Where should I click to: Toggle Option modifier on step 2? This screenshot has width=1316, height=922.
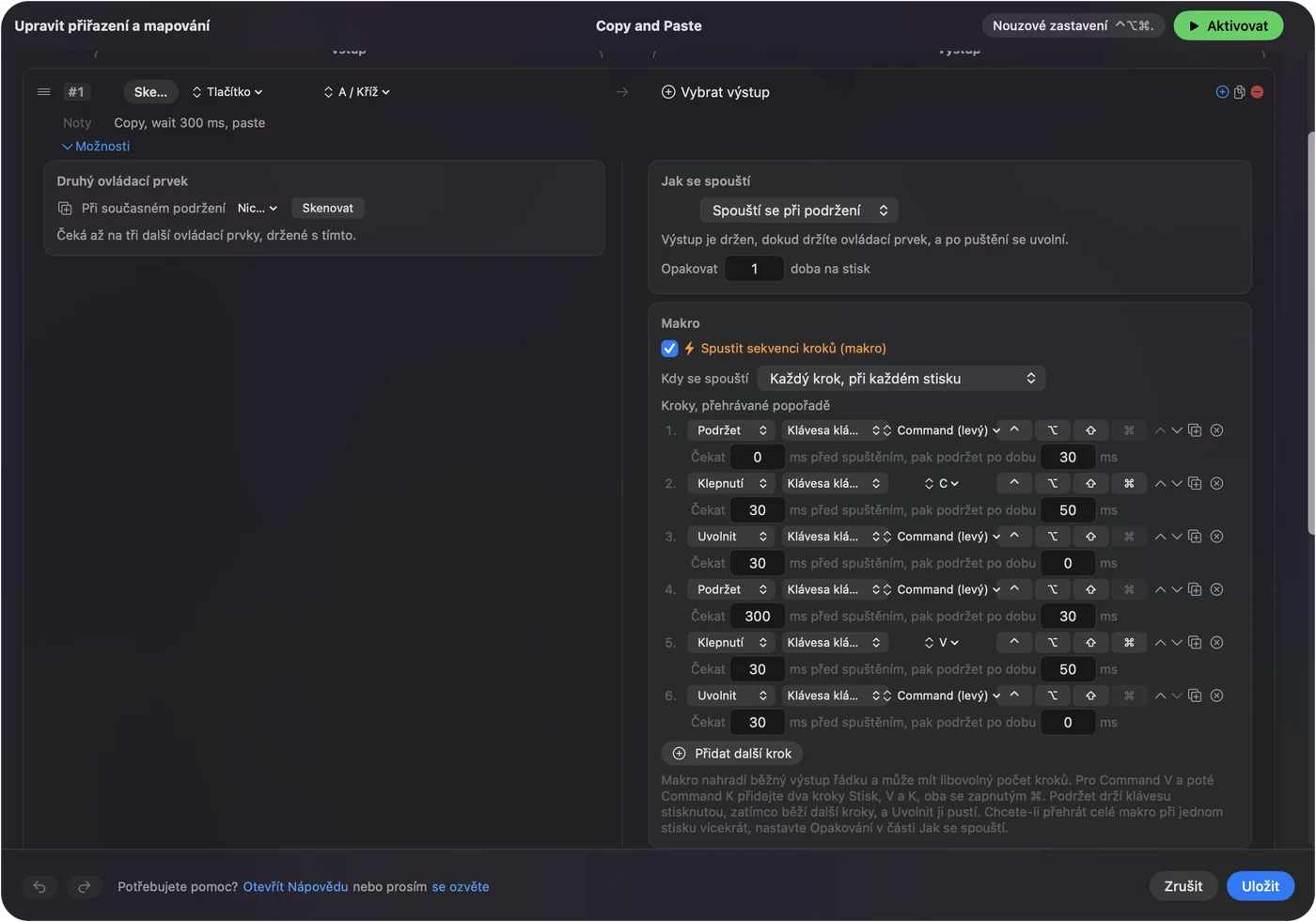tap(1053, 483)
